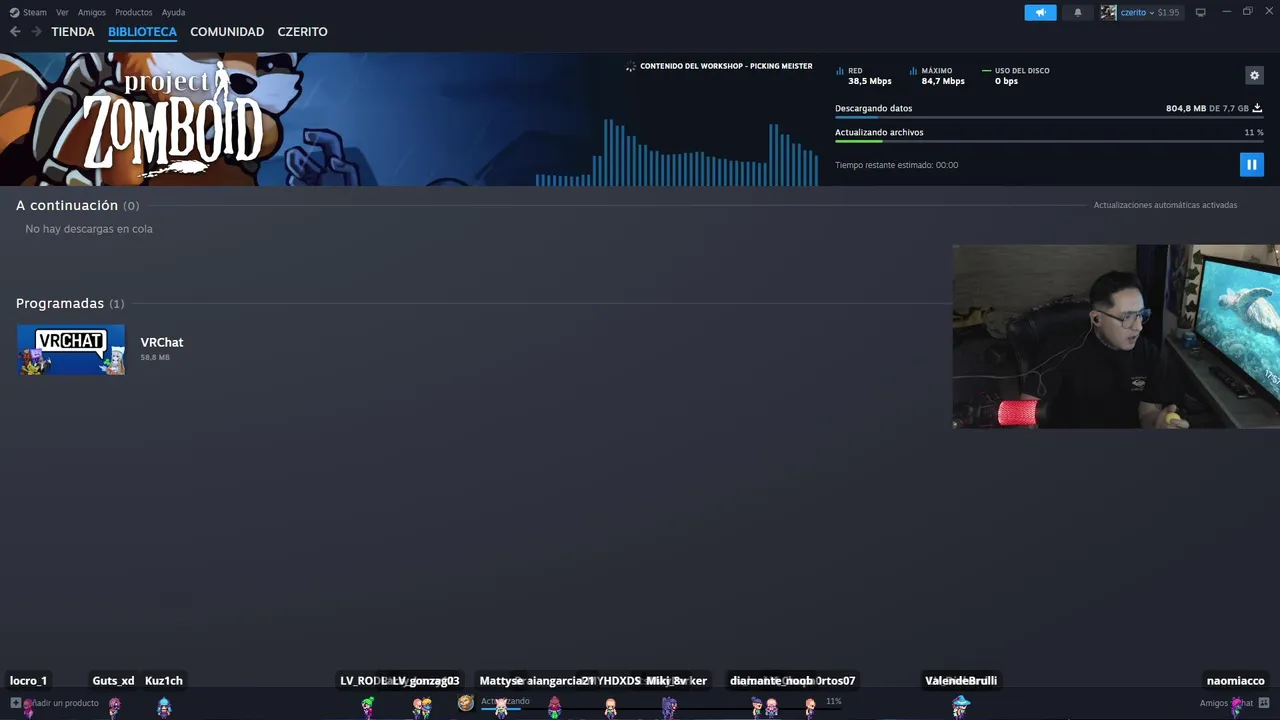The width and height of the screenshot is (1280, 720).
Task: Click the 804,8 MB de 7,7 GB value
Action: [x=1207, y=108]
